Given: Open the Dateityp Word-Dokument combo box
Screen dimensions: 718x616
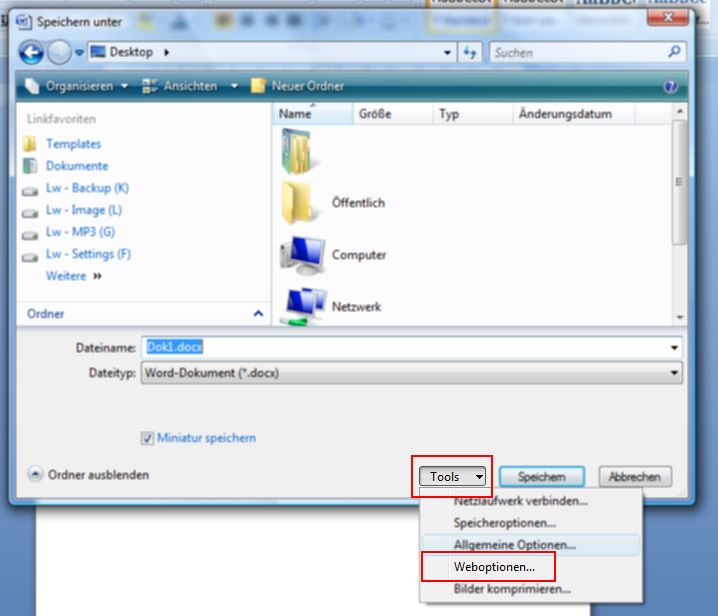Looking at the screenshot, I should (411, 373).
